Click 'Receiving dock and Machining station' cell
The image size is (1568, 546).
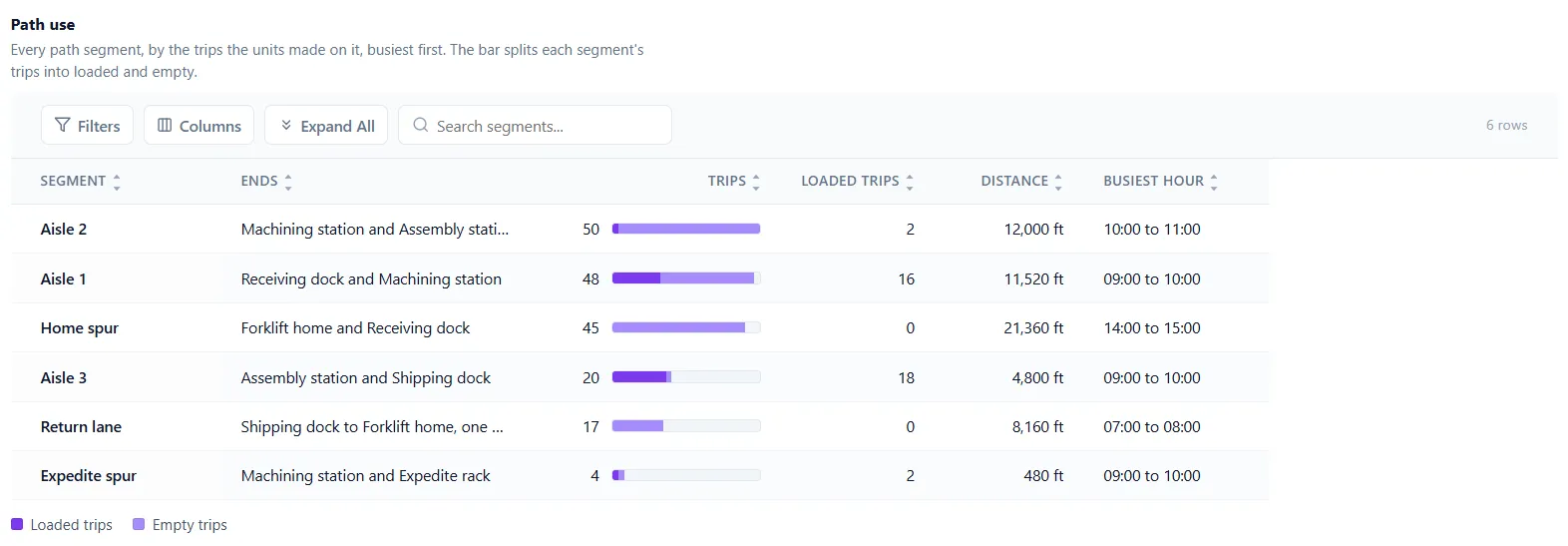point(371,278)
